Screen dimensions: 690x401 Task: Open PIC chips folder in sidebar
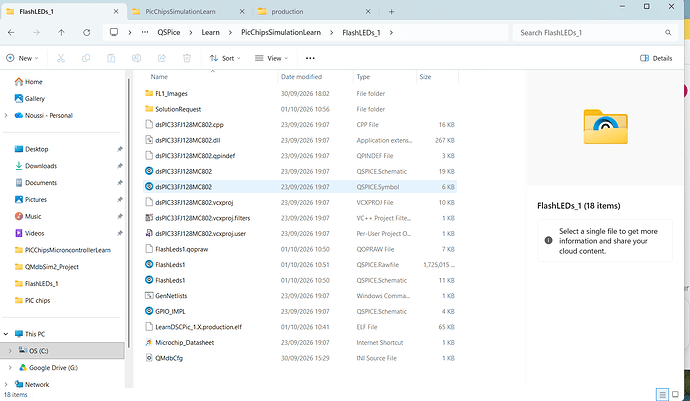pos(37,301)
